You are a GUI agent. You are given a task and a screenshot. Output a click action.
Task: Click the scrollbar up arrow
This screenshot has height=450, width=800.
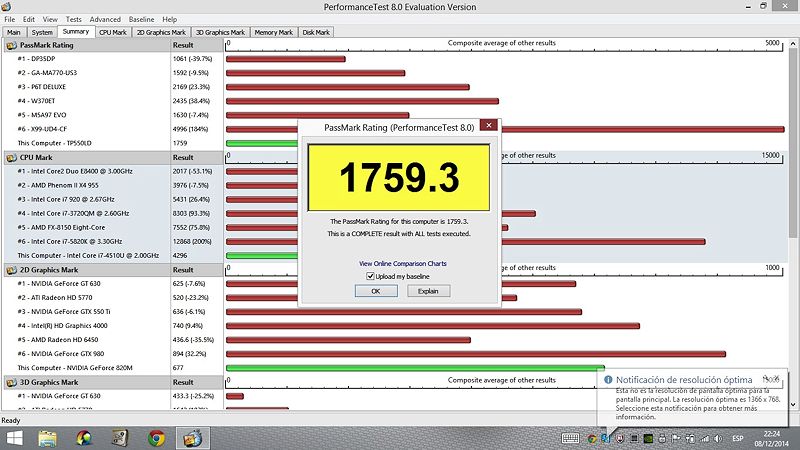tap(793, 44)
